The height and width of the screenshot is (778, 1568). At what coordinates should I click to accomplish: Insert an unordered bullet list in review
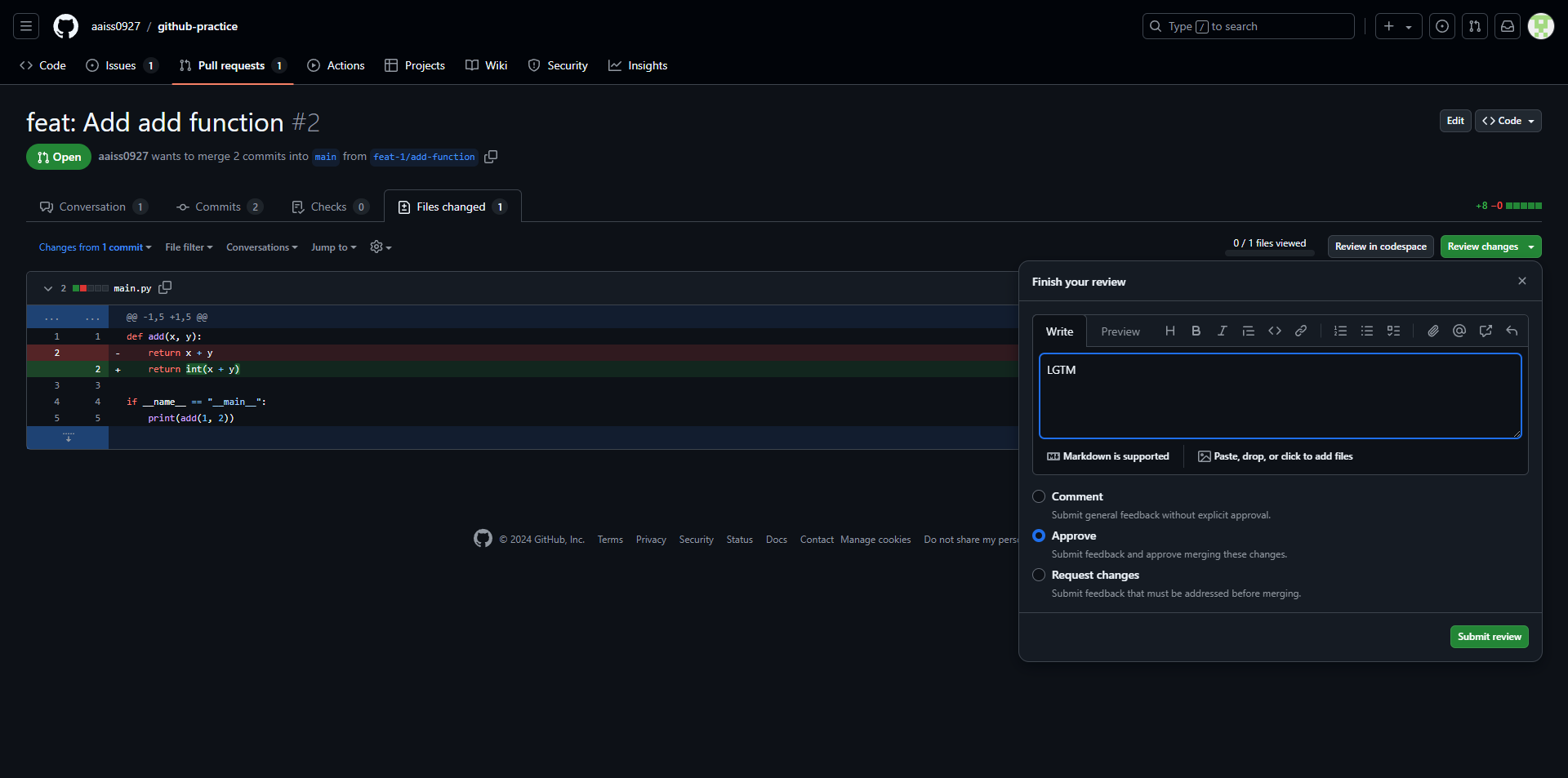(x=1367, y=331)
